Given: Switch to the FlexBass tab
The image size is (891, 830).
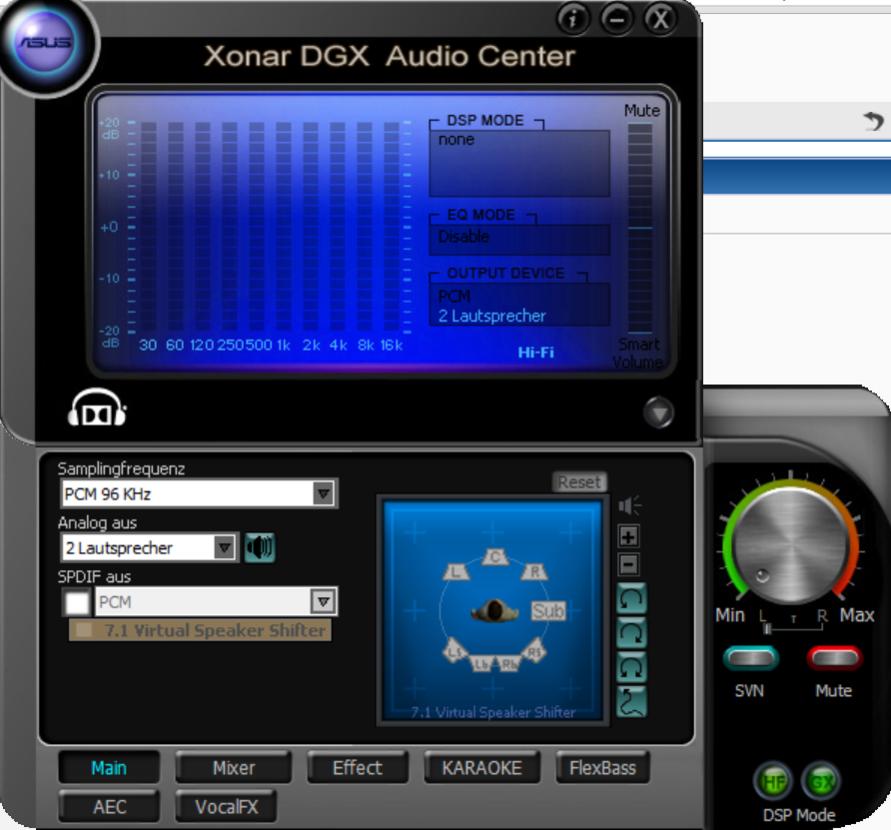Looking at the screenshot, I should [602, 768].
